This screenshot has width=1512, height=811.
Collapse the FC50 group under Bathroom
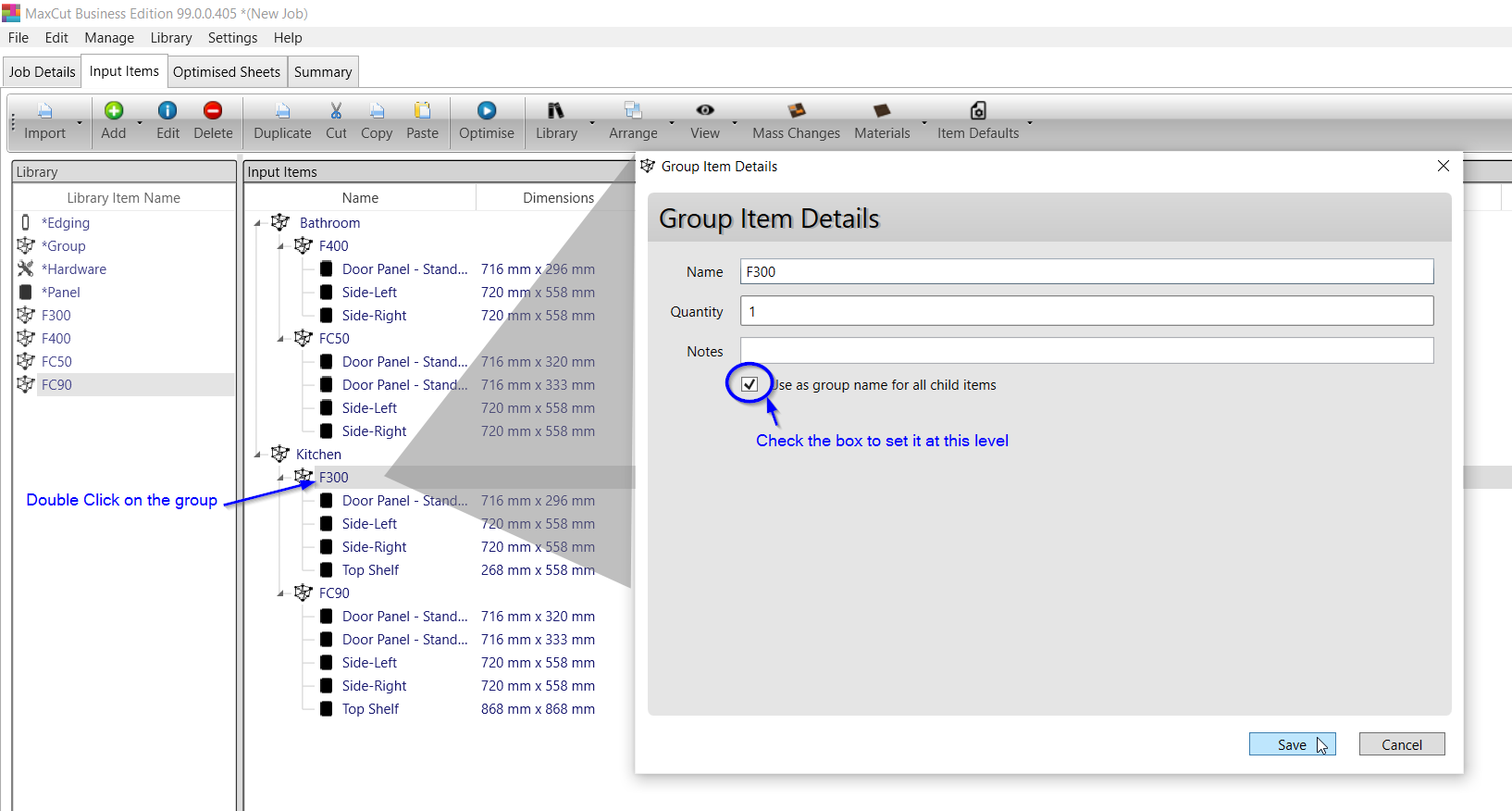[x=281, y=339]
